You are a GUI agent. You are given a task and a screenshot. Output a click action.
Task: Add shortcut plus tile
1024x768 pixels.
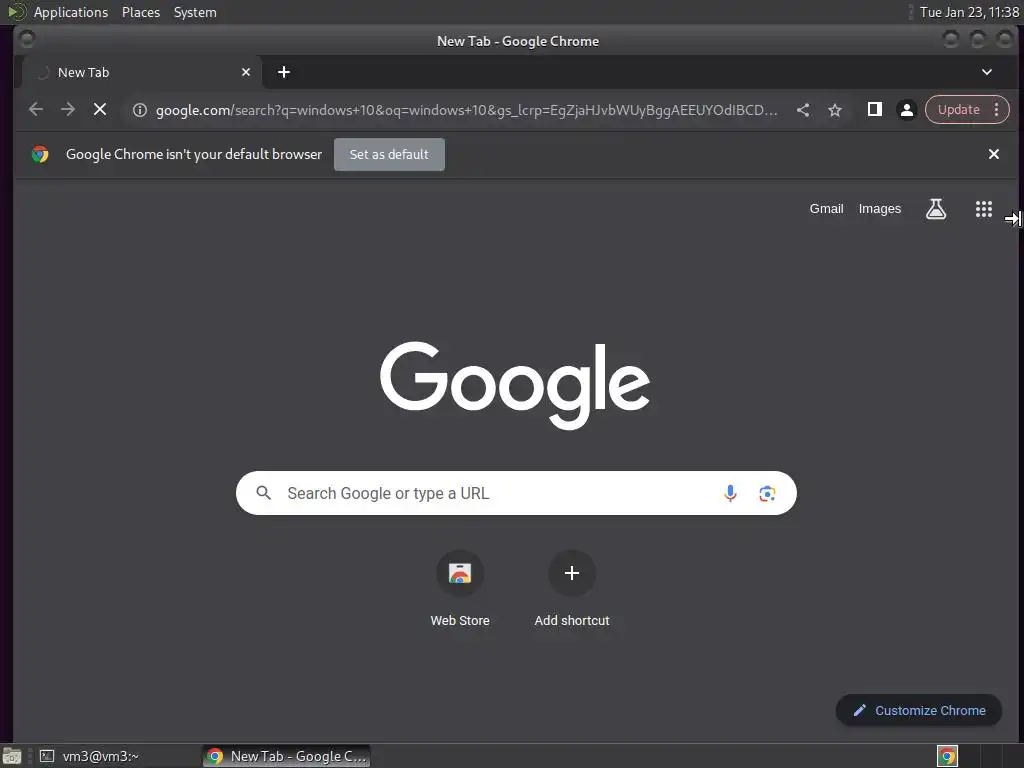571,590
